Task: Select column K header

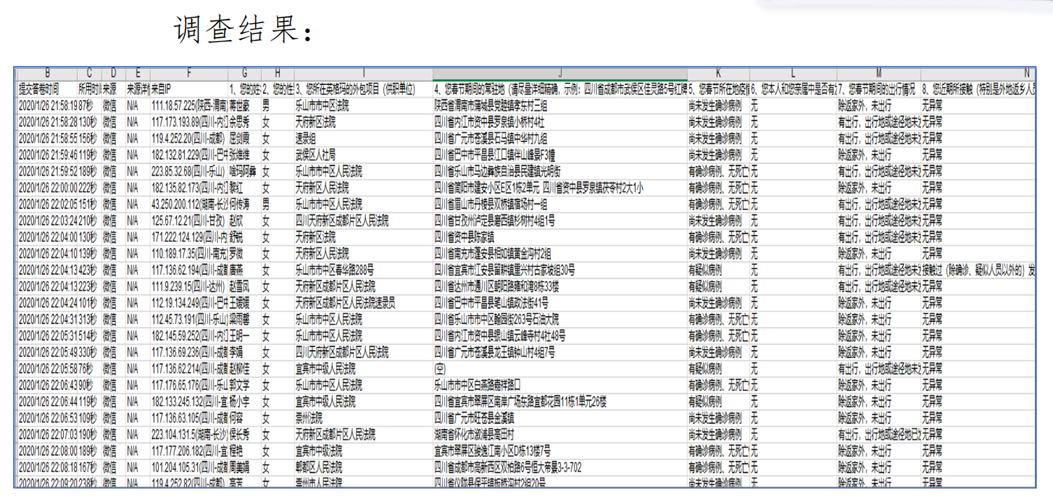Action: [717, 73]
